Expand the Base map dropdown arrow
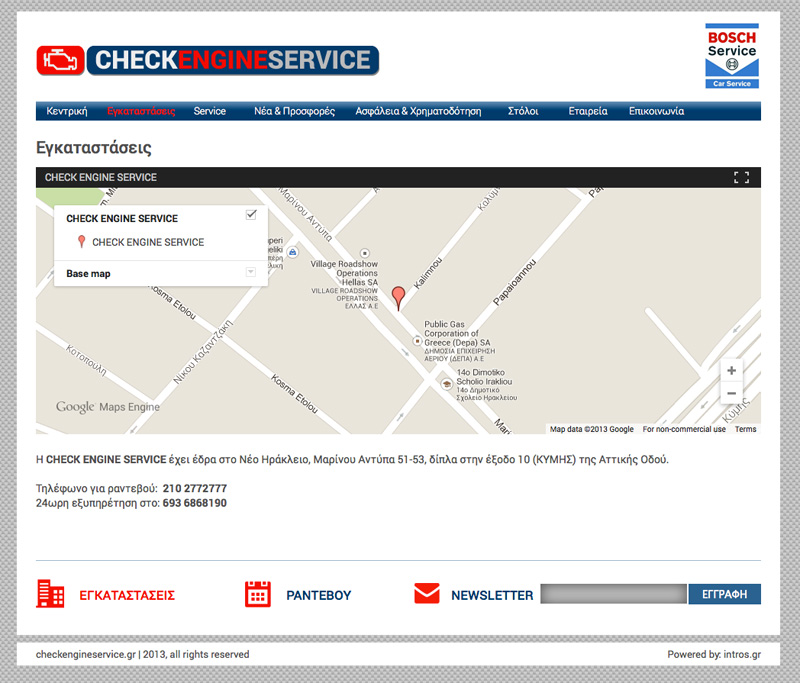 (251, 272)
